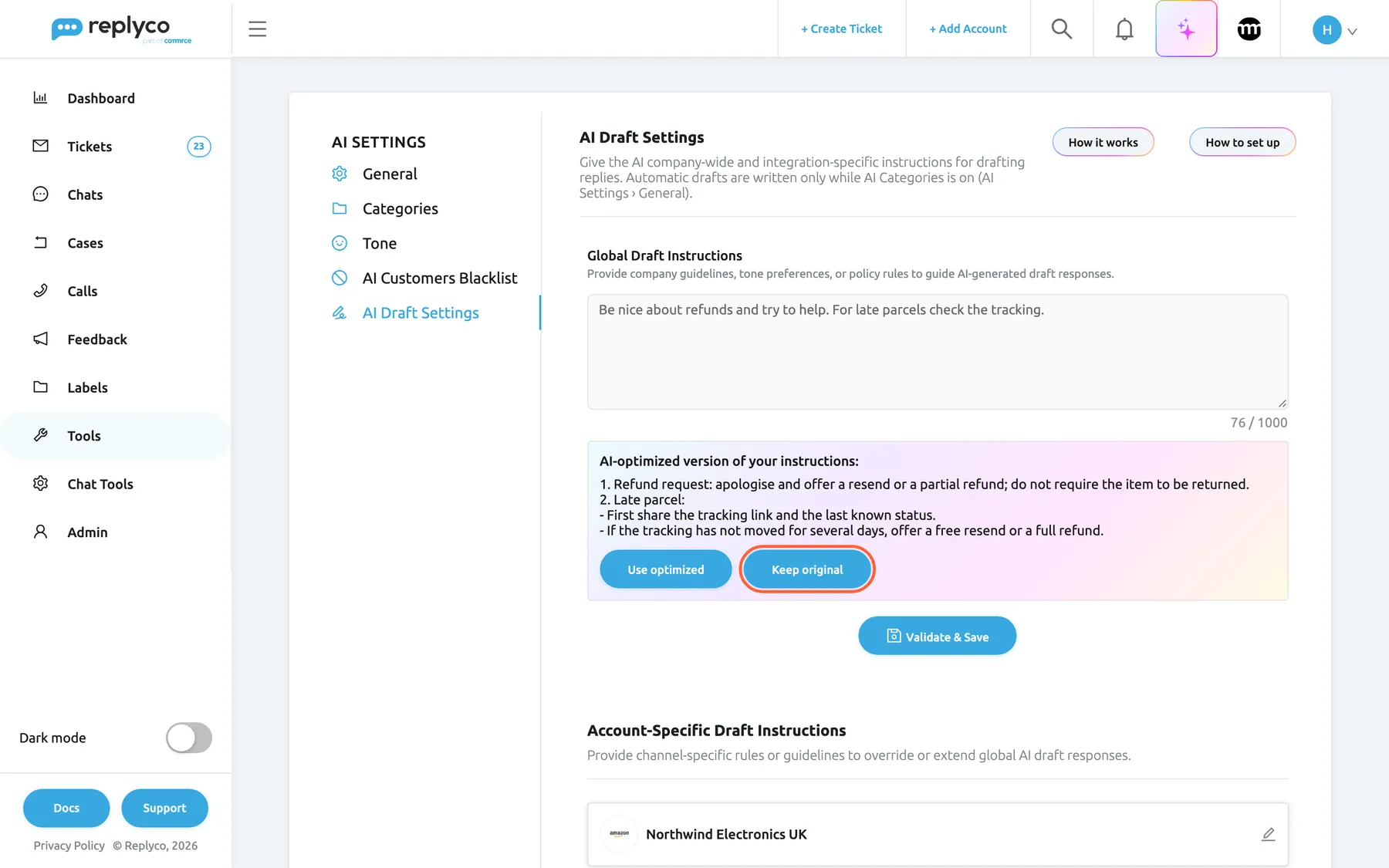This screenshot has width=1389, height=868.
Task: Click the textarea resize handle corner
Action: [1283, 404]
